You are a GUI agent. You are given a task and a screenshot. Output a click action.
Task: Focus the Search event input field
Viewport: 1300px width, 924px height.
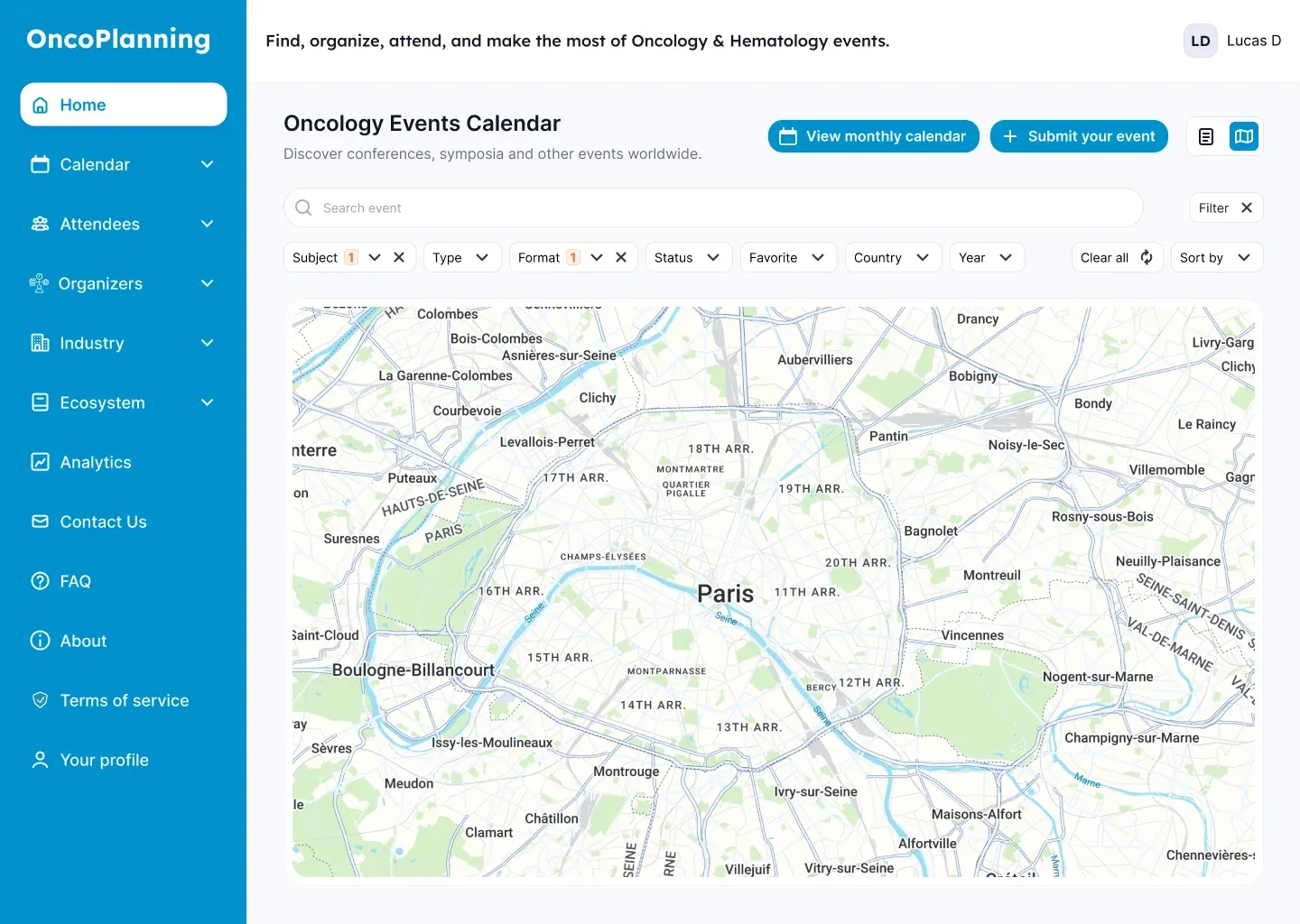coord(713,208)
